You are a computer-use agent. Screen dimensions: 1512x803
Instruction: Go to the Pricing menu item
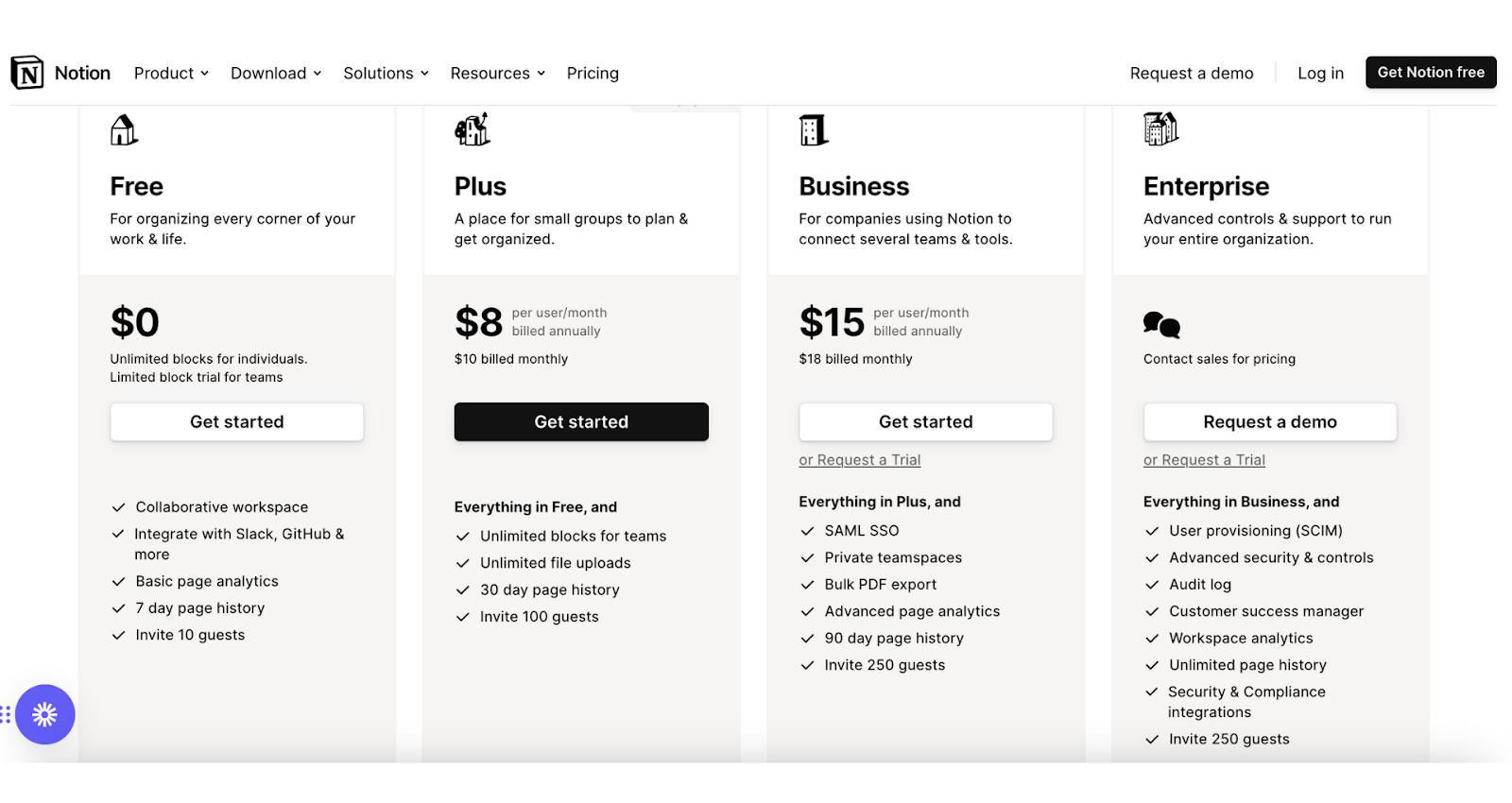click(x=593, y=73)
